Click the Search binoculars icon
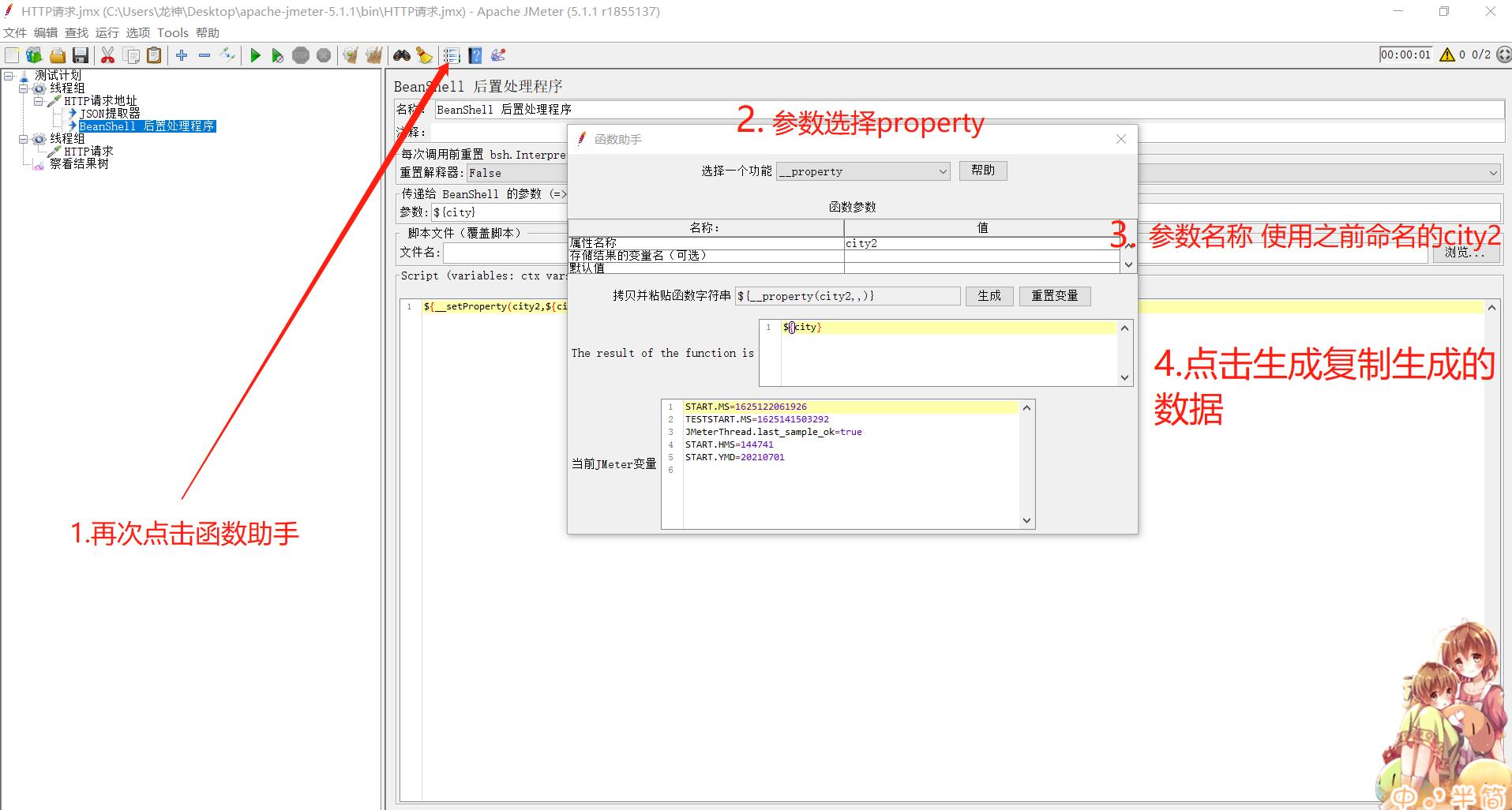 [x=402, y=55]
